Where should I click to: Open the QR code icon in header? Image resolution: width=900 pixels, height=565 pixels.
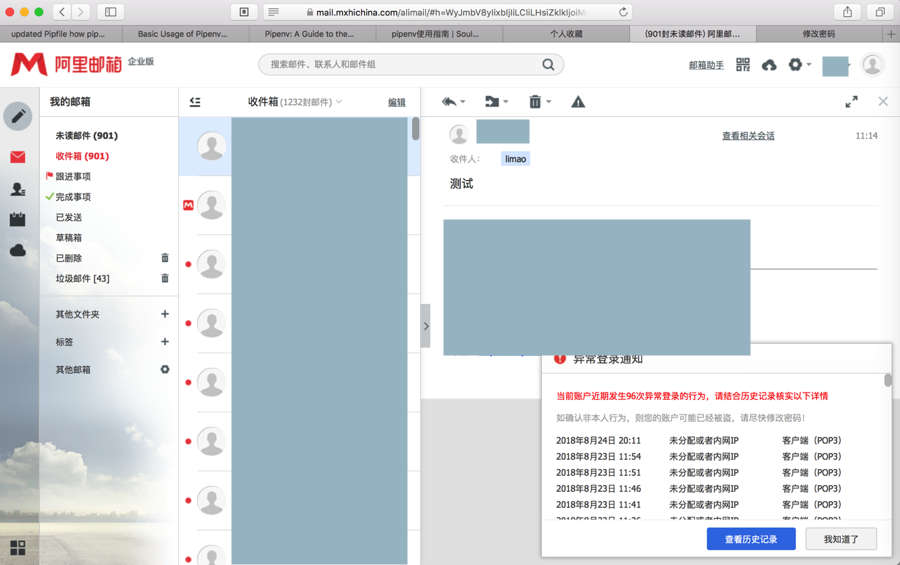click(x=743, y=65)
